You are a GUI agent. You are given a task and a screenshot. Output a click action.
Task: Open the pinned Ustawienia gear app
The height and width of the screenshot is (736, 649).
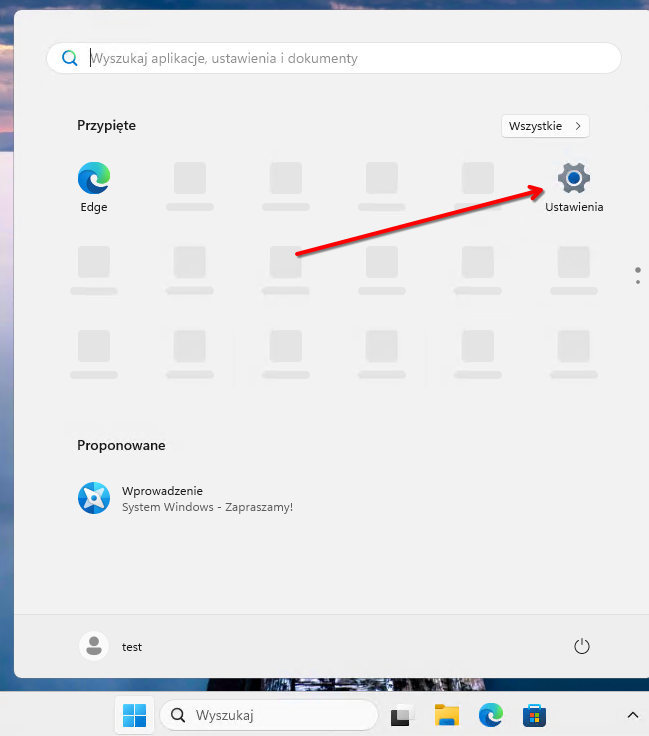573,179
